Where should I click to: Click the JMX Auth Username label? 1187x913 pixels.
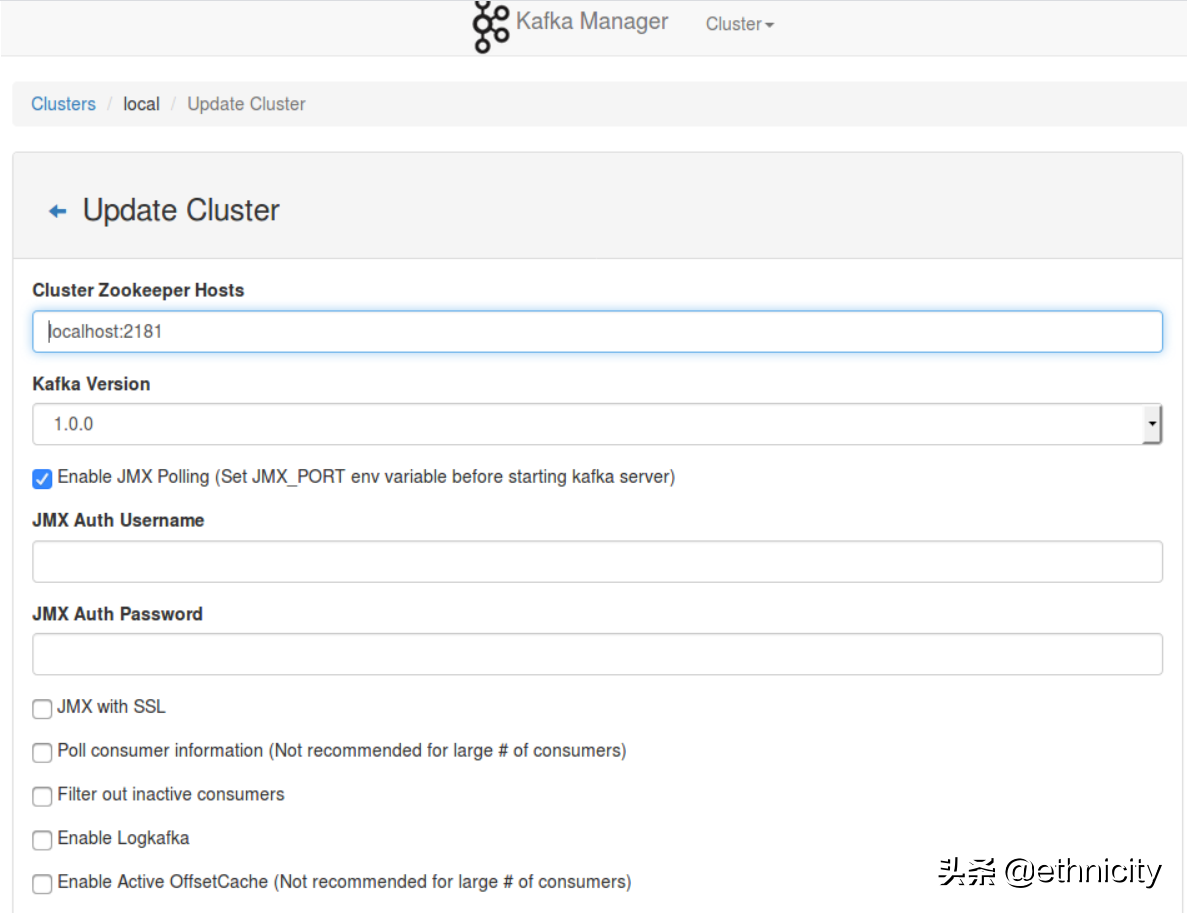click(118, 520)
